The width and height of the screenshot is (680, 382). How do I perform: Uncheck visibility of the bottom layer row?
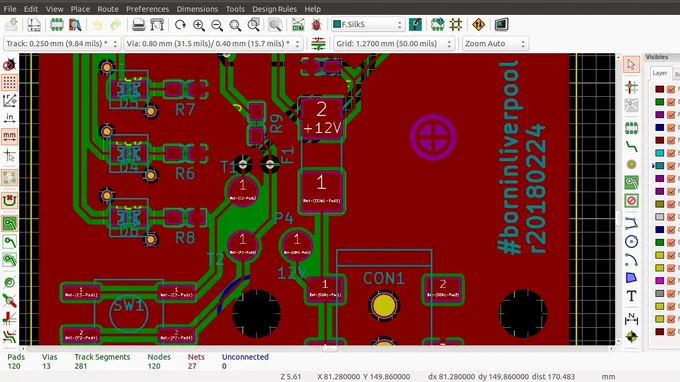pyautogui.click(x=671, y=332)
